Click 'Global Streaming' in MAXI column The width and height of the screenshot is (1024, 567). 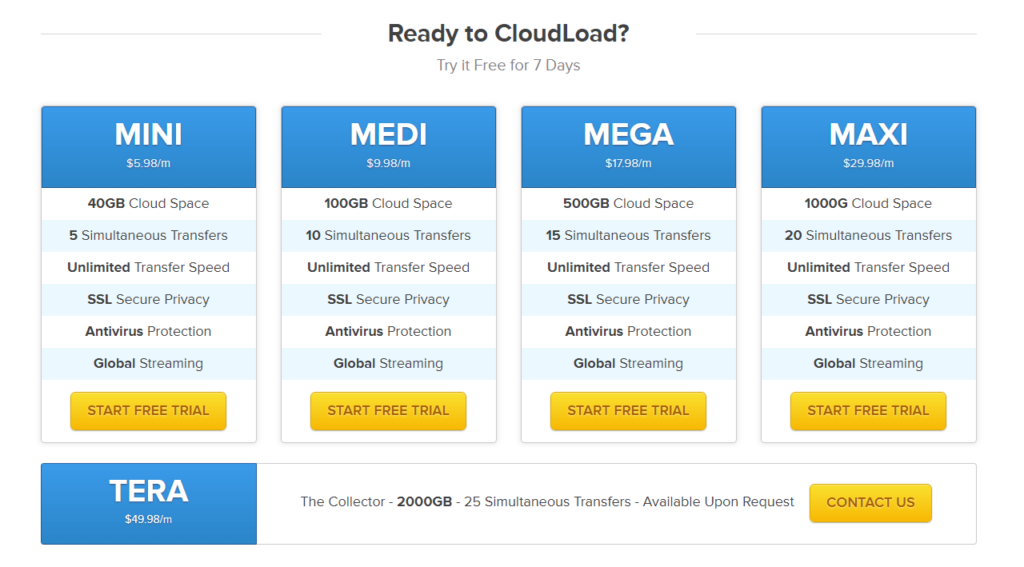(868, 364)
